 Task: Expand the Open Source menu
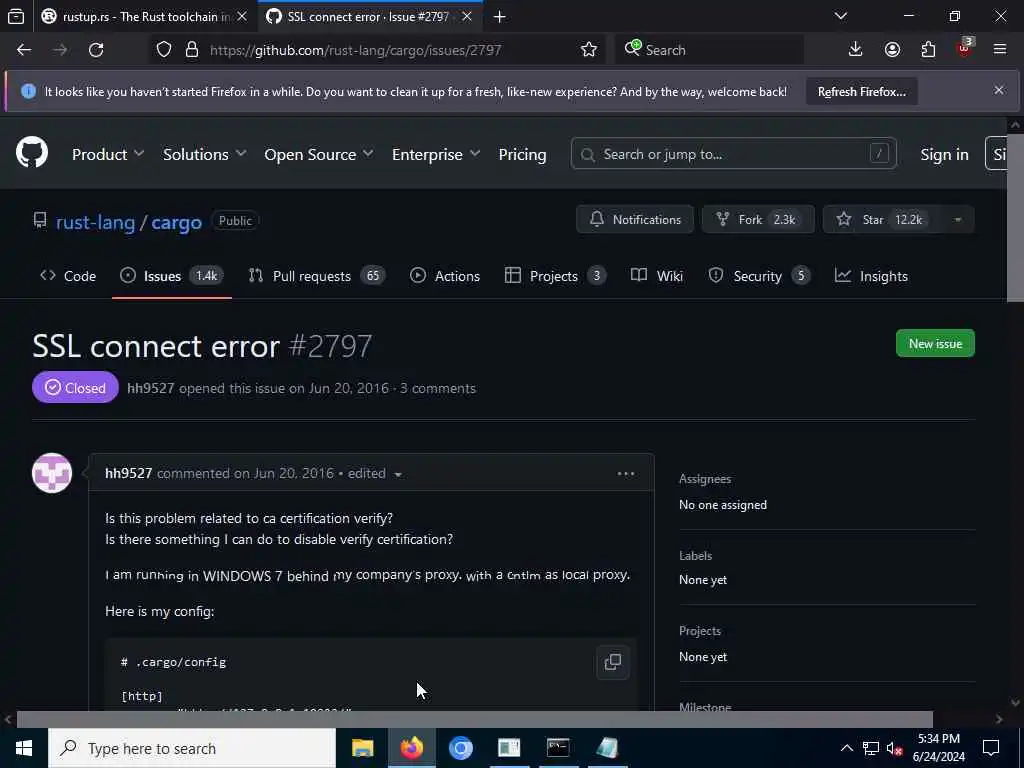(x=319, y=154)
